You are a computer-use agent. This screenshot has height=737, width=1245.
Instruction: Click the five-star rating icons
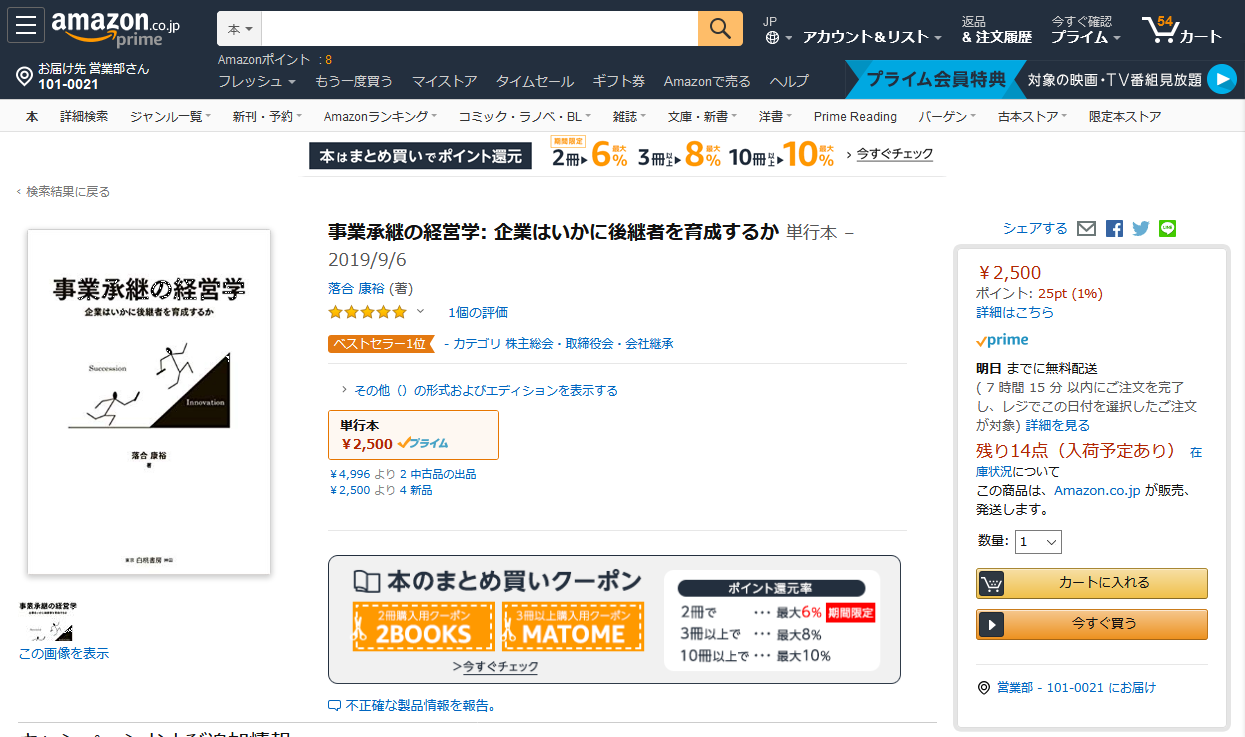pyautogui.click(x=367, y=312)
